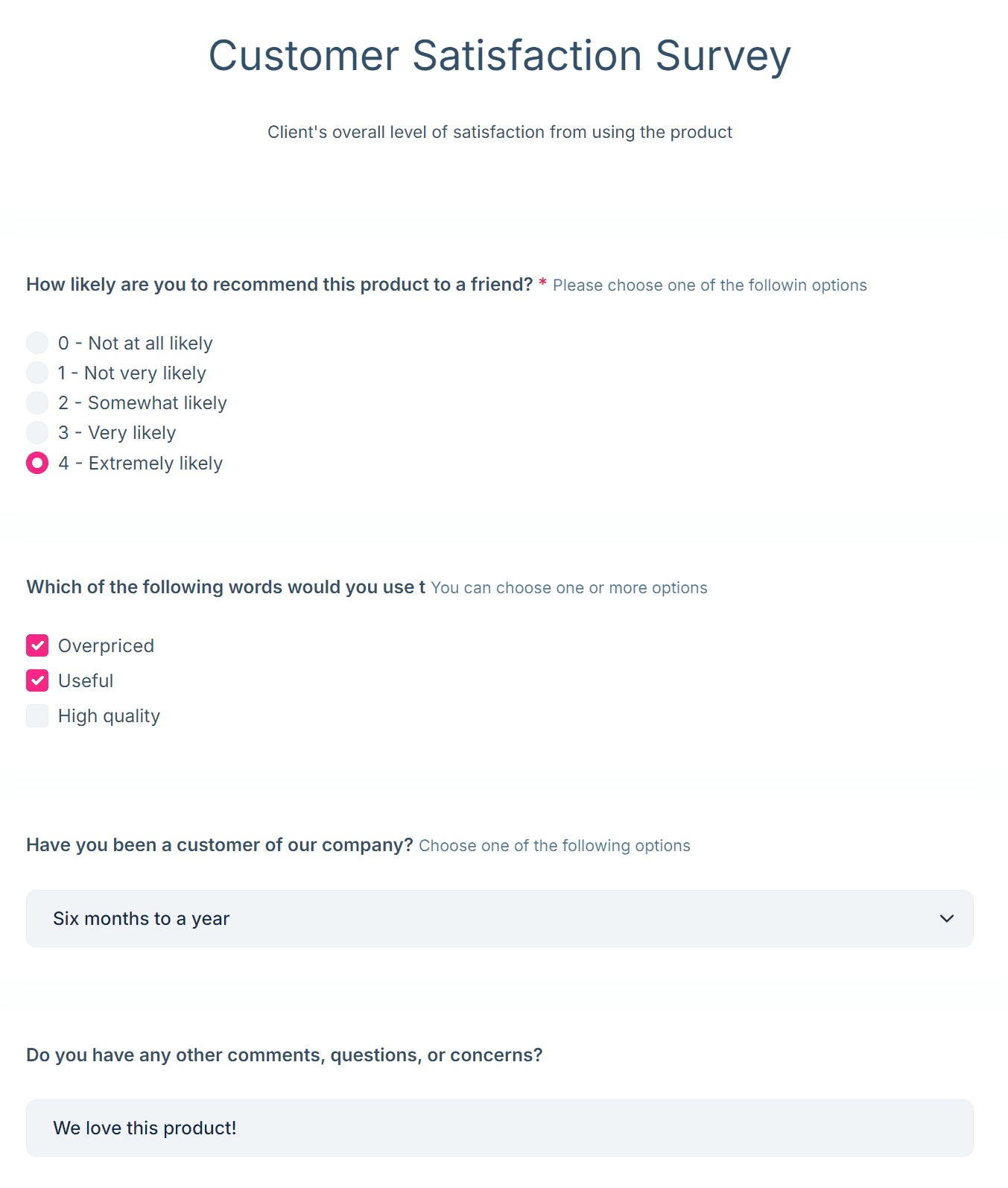The height and width of the screenshot is (1188, 1008).
Task: Choose "1 - Not very likely" option
Action: pos(37,373)
